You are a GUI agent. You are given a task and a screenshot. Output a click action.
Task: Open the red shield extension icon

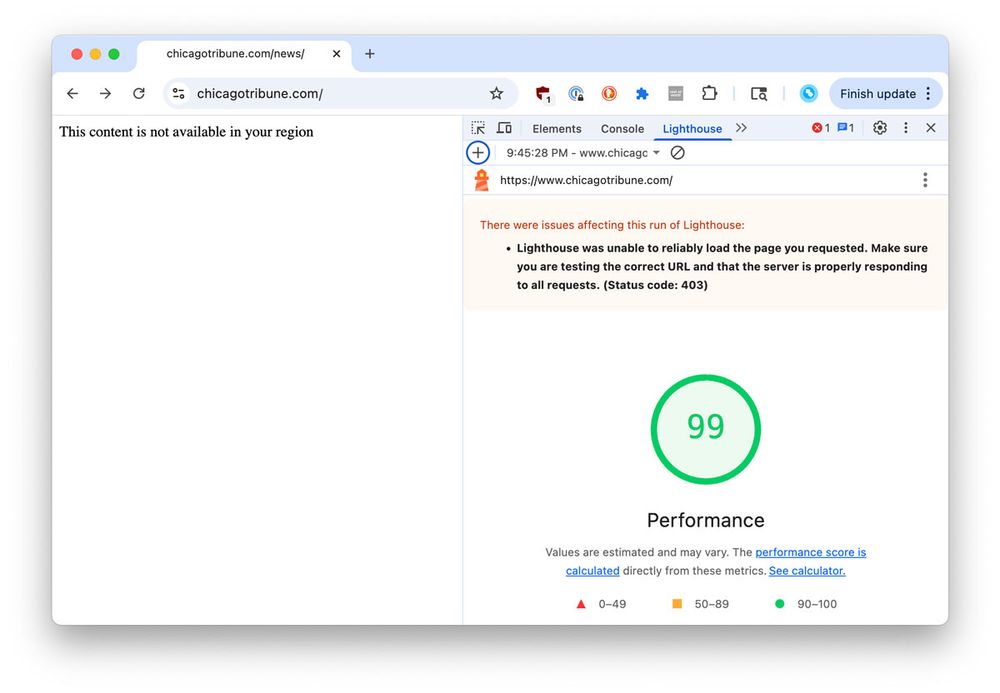(543, 94)
